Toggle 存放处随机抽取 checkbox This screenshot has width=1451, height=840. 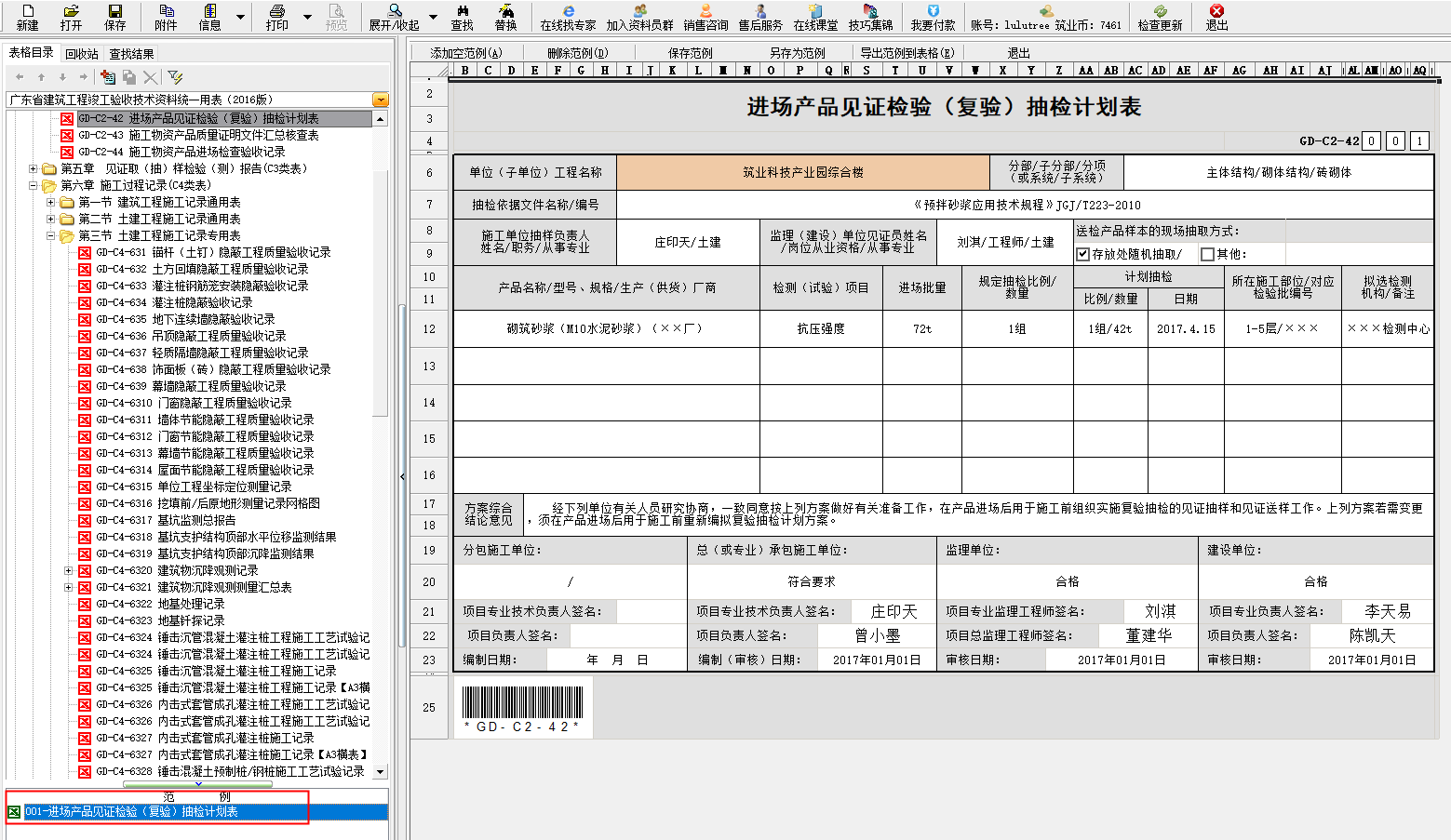click(x=1082, y=254)
